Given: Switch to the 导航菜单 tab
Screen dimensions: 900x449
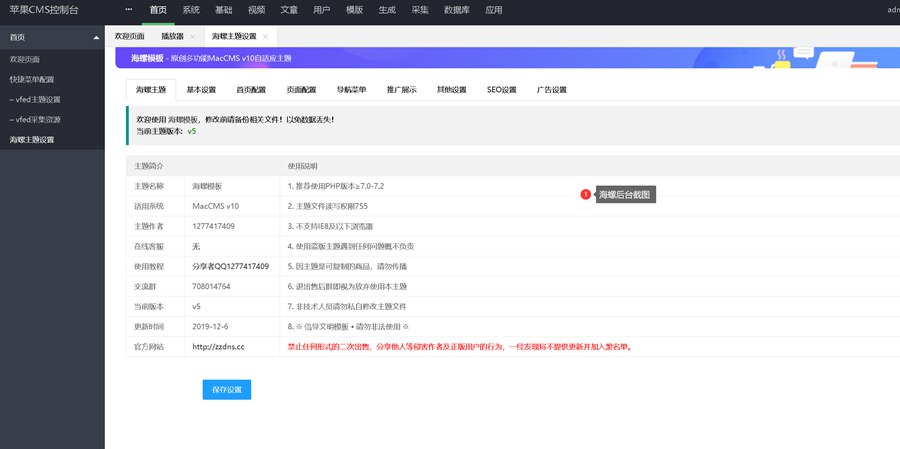Looking at the screenshot, I should pos(351,90).
